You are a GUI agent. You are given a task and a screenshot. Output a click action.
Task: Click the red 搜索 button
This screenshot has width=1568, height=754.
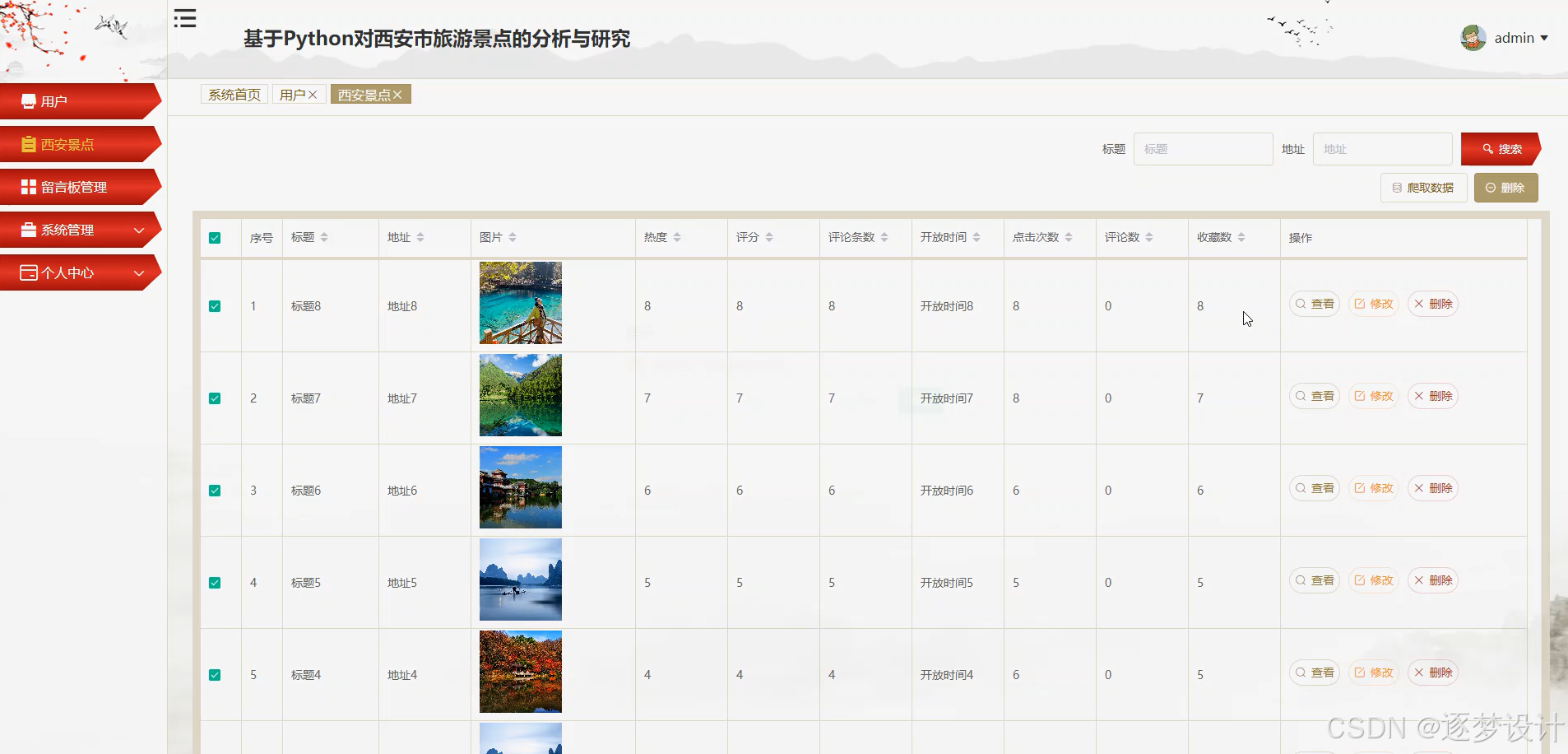(x=1501, y=149)
